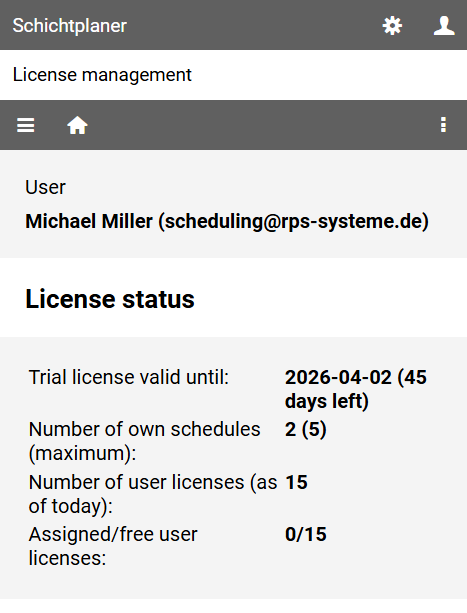Viewport: 467px width, 613px height.
Task: Select the 2026-04-02 expiry date value
Action: coord(356,389)
